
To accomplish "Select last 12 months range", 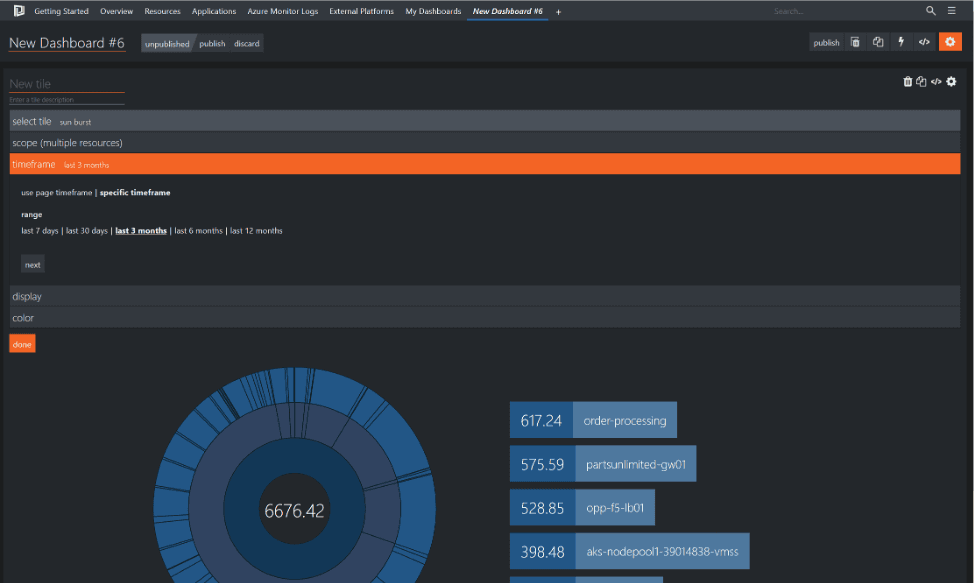I will point(257,230).
